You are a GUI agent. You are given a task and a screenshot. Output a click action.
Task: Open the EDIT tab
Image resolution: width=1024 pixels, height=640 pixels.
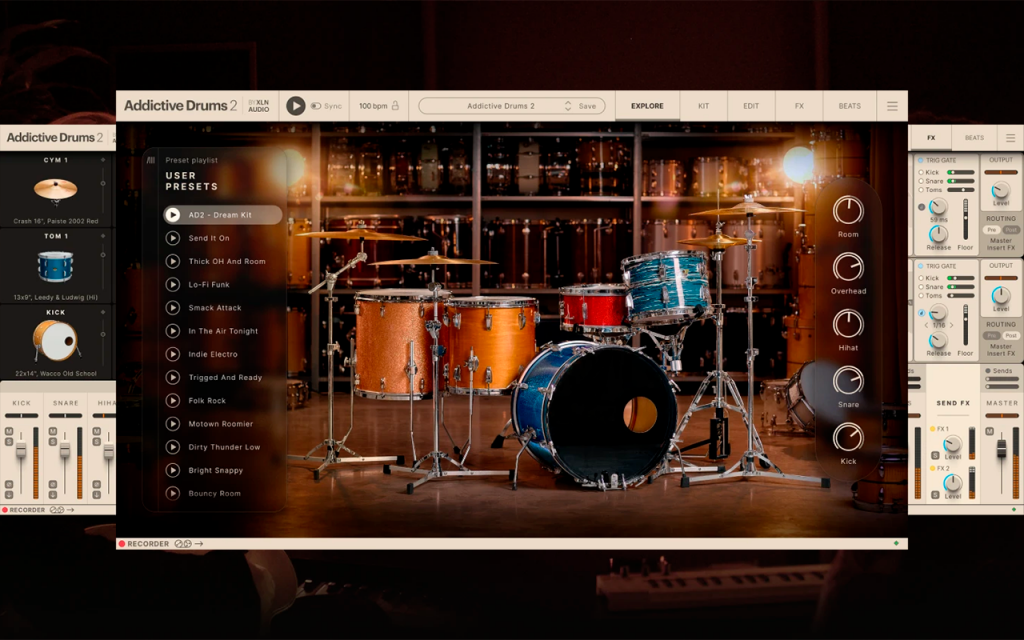pyautogui.click(x=751, y=106)
